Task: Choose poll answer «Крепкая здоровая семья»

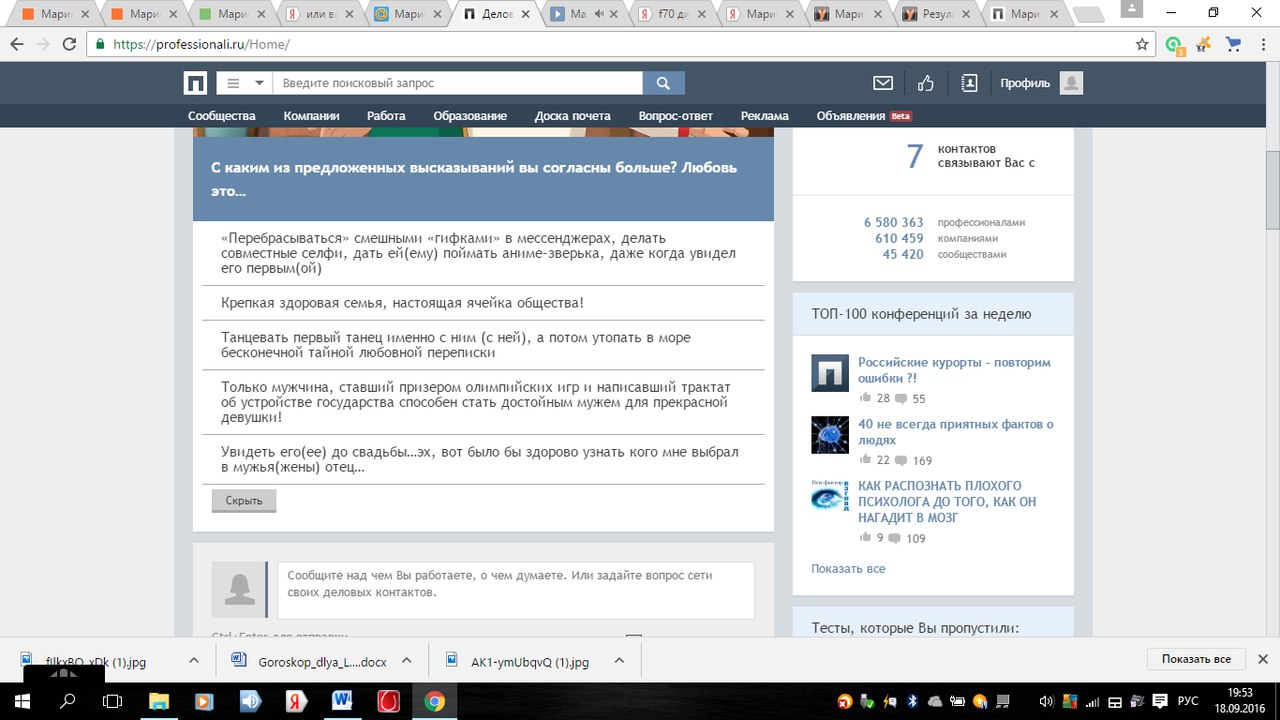Action: coord(483,303)
